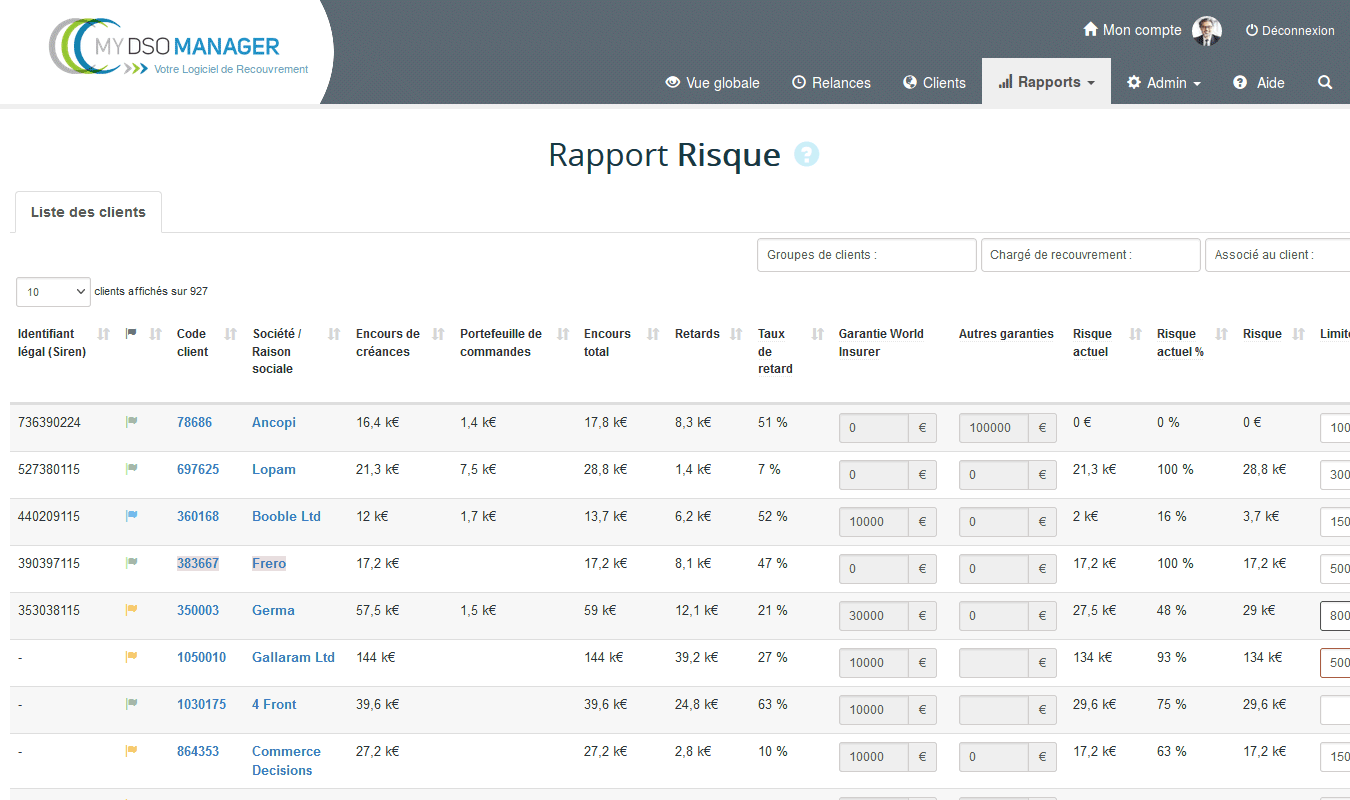The width and height of the screenshot is (1350, 800).
Task: Expand the Rapports menu
Action: (1046, 83)
